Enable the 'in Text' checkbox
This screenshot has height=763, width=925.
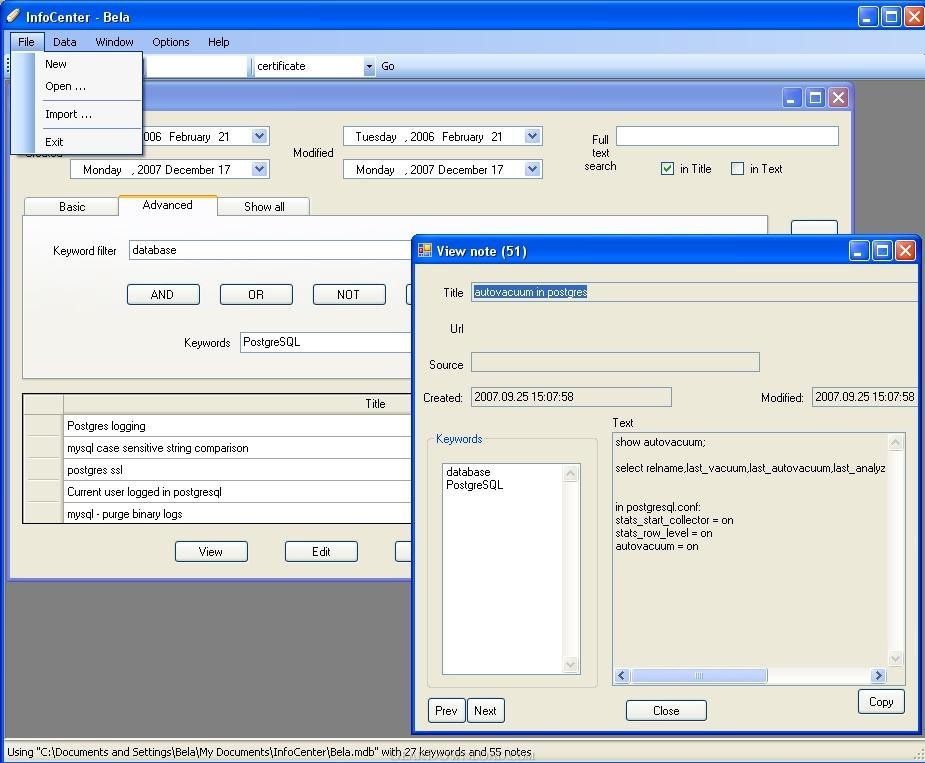point(737,169)
